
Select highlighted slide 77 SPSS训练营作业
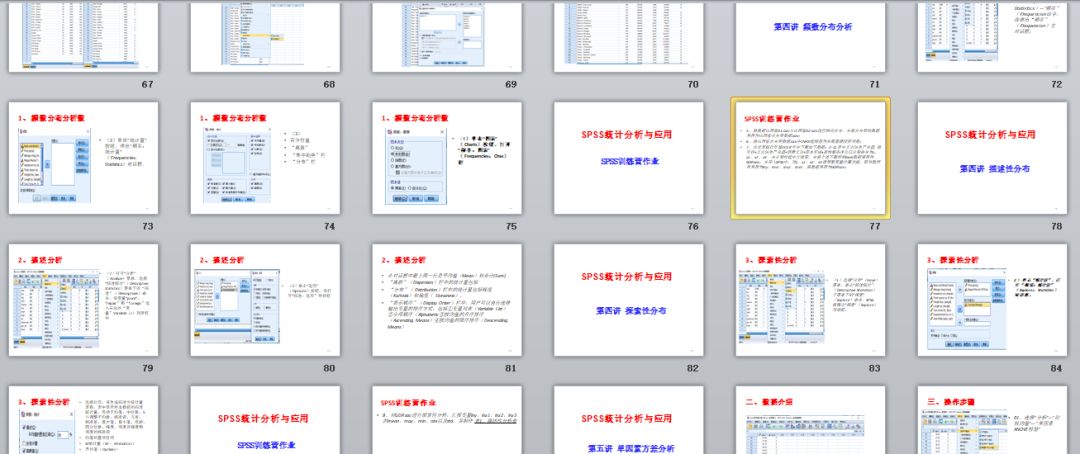tap(811, 158)
